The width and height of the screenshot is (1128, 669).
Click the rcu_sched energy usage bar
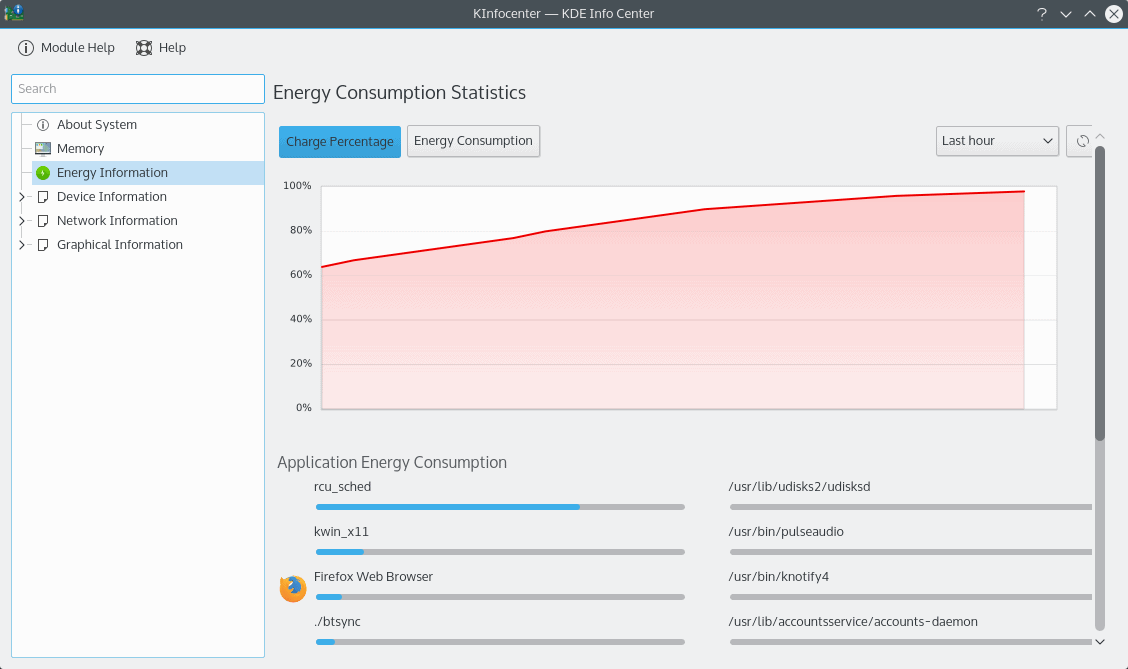click(500, 507)
